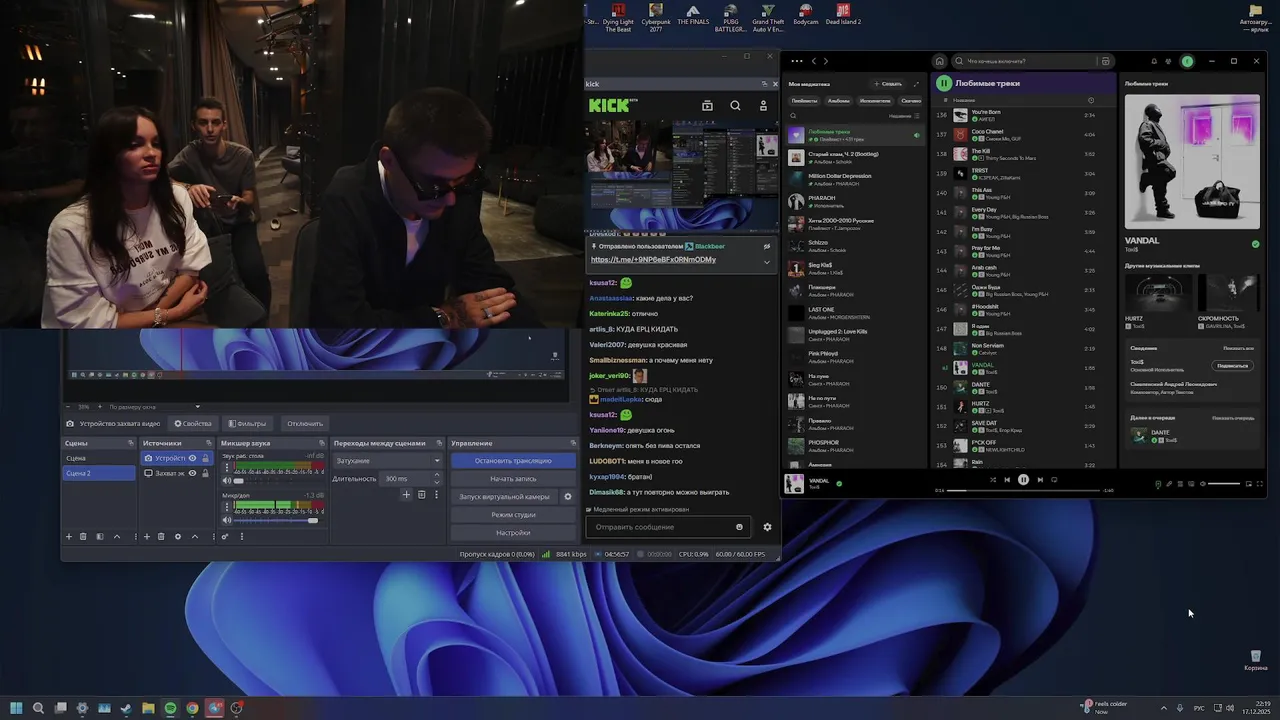The image size is (1280, 720).
Task: Open Spotify friend activity icon
Action: pos(1168,61)
